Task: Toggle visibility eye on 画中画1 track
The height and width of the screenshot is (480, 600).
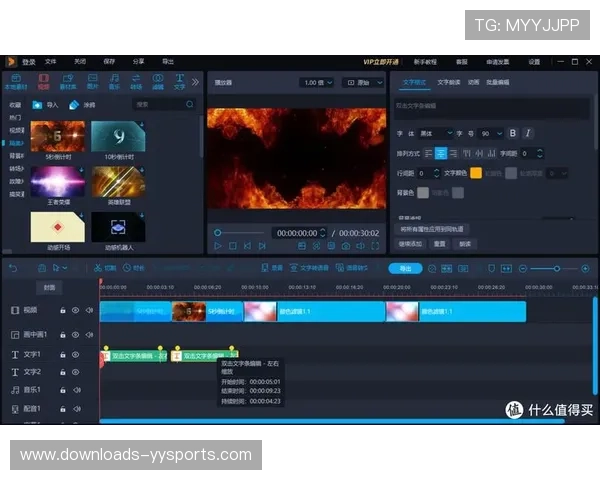Action: click(x=75, y=334)
